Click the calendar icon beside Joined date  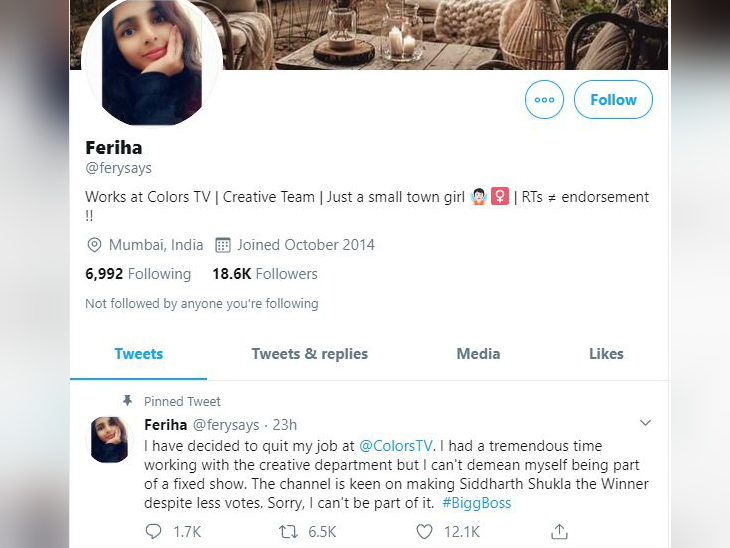pos(223,245)
